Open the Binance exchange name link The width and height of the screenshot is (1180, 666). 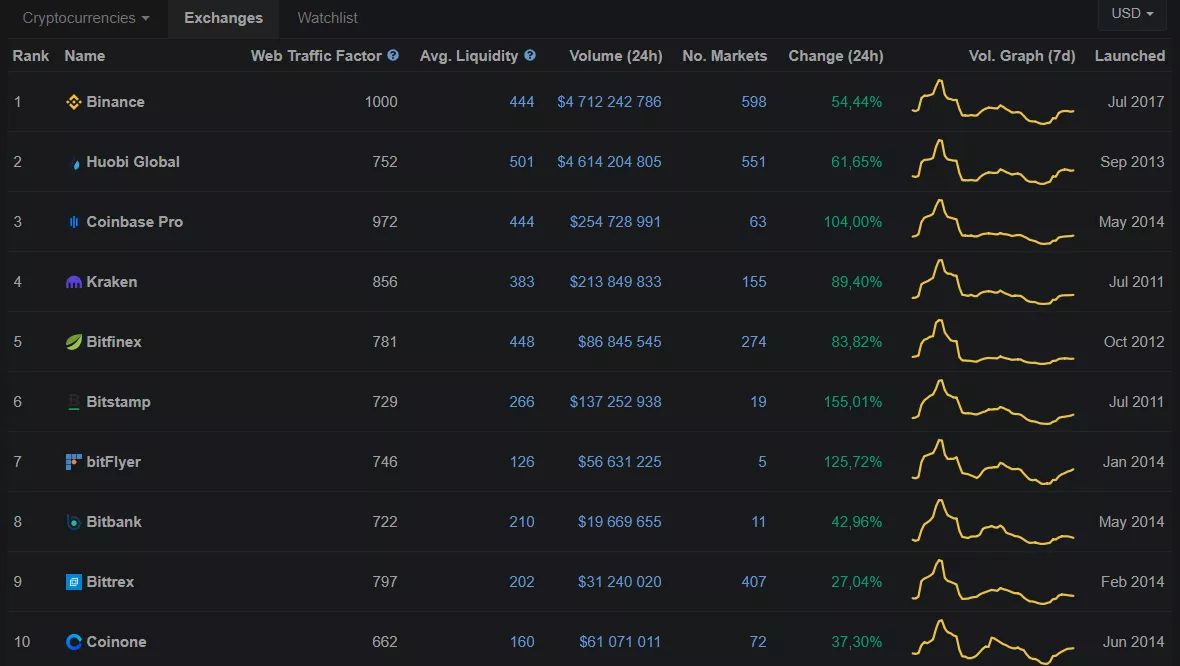pyautogui.click(x=115, y=101)
